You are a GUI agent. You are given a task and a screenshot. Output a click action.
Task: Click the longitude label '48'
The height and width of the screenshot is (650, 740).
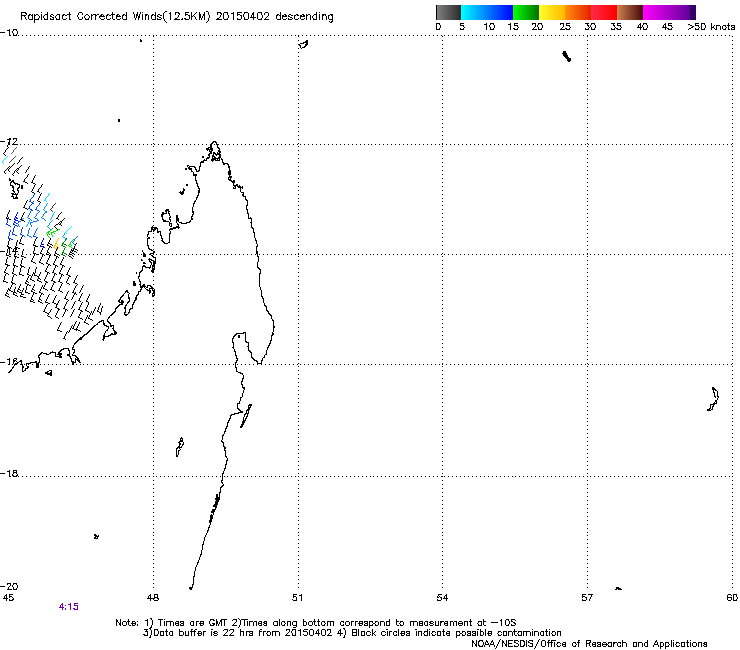(x=152, y=598)
